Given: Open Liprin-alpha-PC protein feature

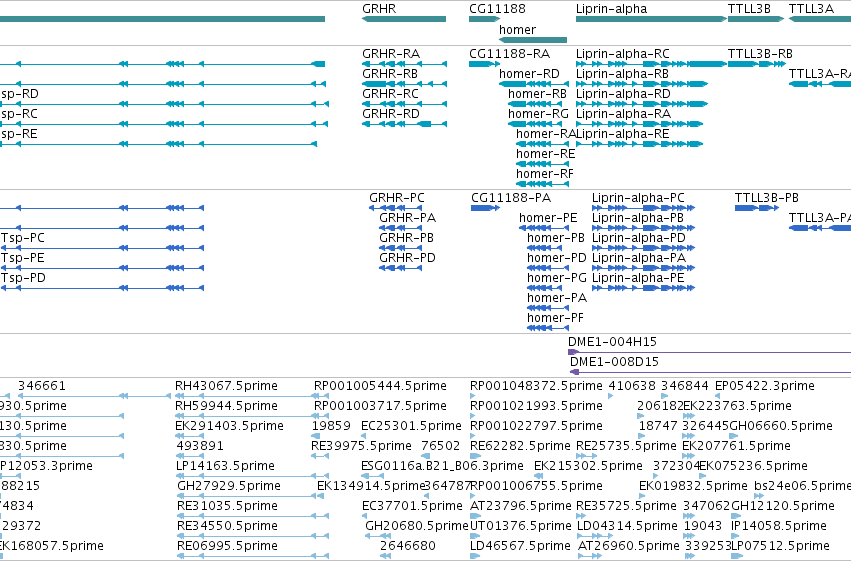Looking at the screenshot, I should (644, 208).
